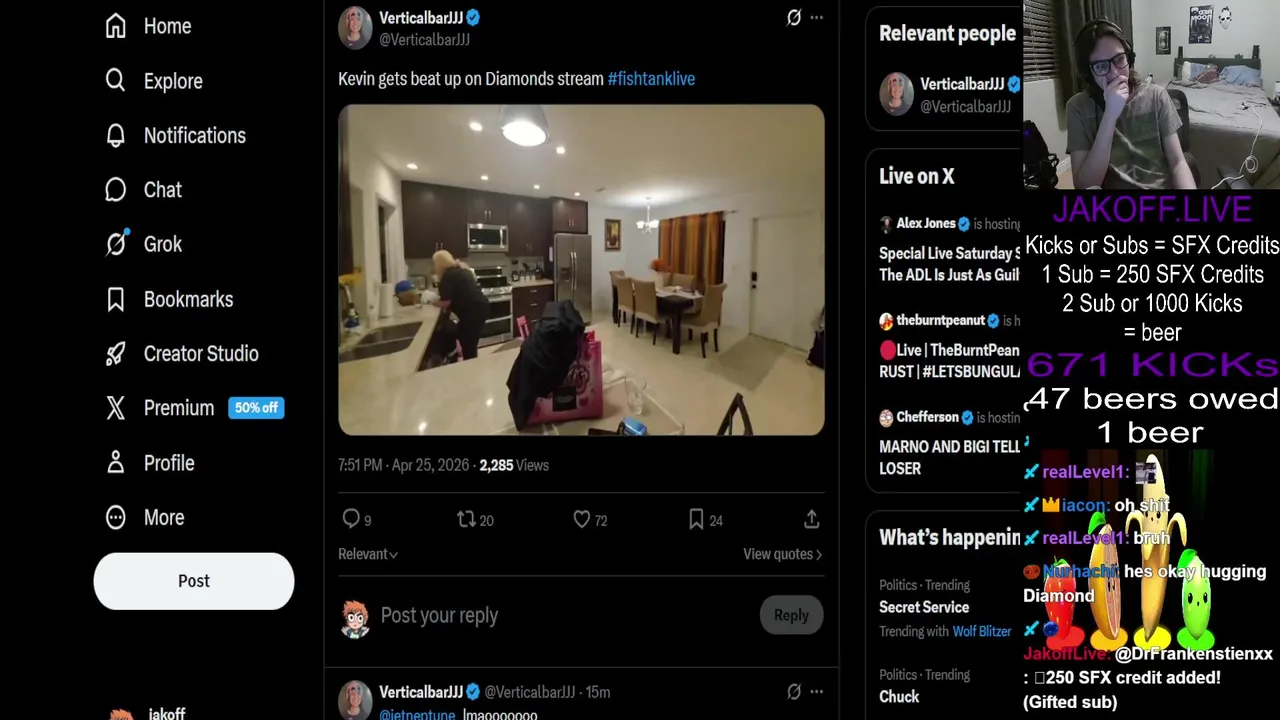The height and width of the screenshot is (720, 1280).
Task: Toggle Grok icon on VerticalbarJJJ's reply
Action: pyautogui.click(x=794, y=692)
